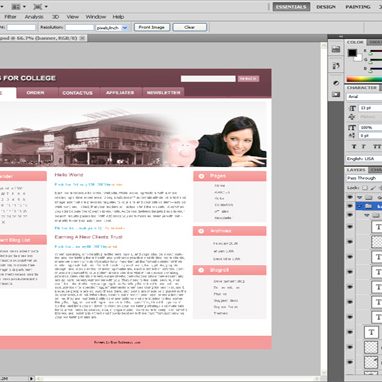
Task: Click the 0 pt baseline shift field
Action: tap(370, 136)
